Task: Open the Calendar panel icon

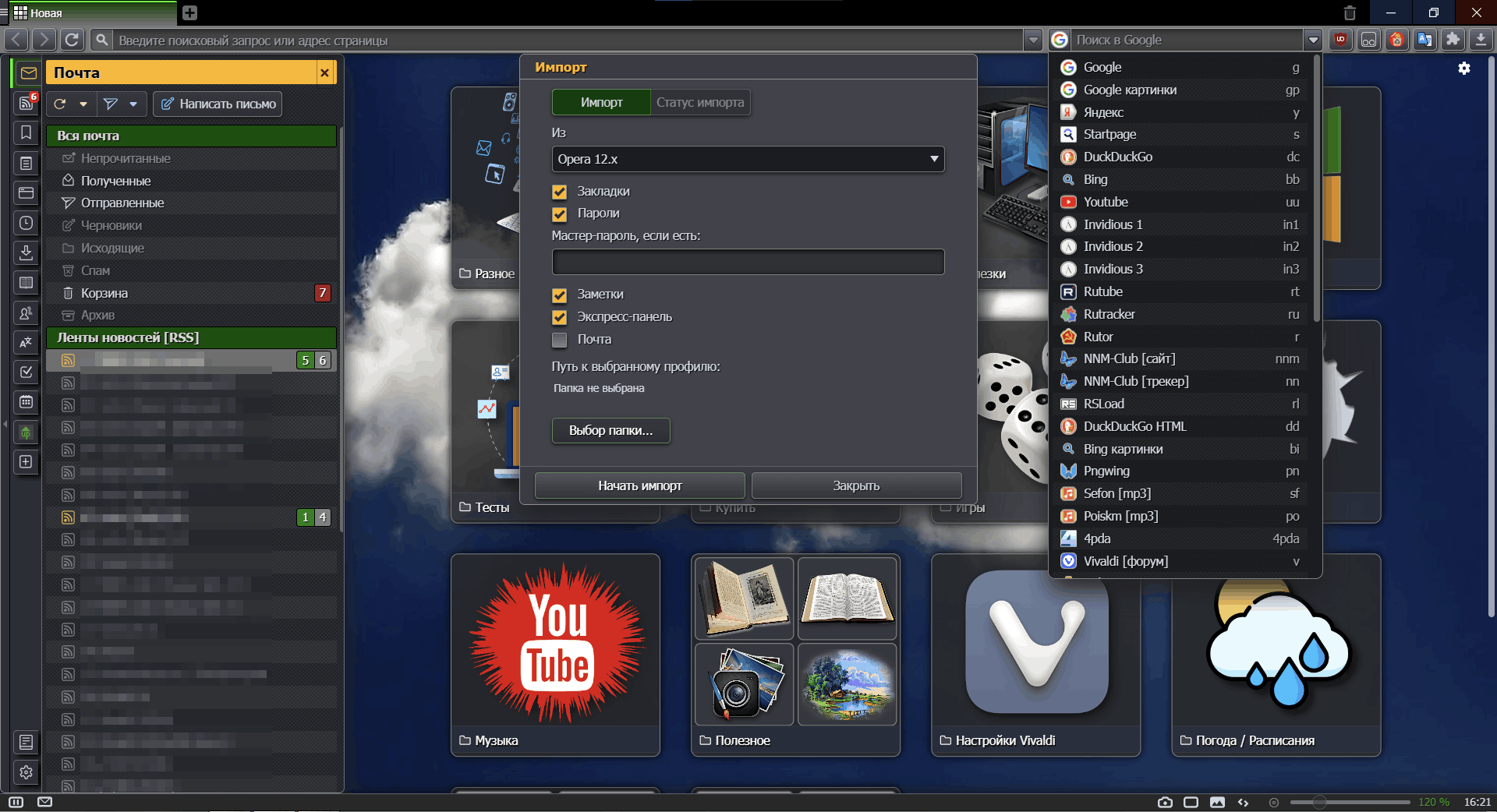Action: coord(27,402)
